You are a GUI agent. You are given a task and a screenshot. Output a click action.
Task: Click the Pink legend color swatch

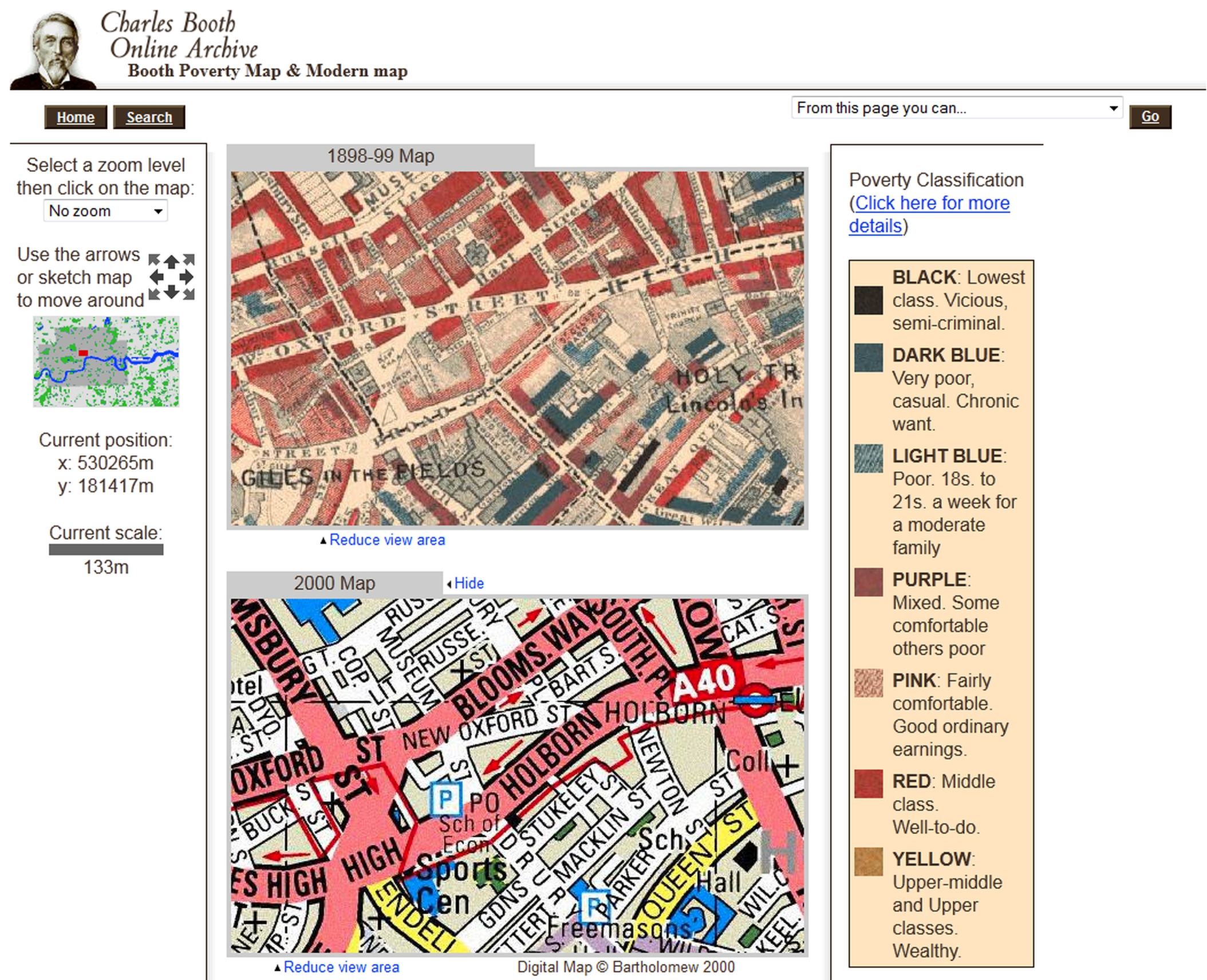[x=869, y=683]
